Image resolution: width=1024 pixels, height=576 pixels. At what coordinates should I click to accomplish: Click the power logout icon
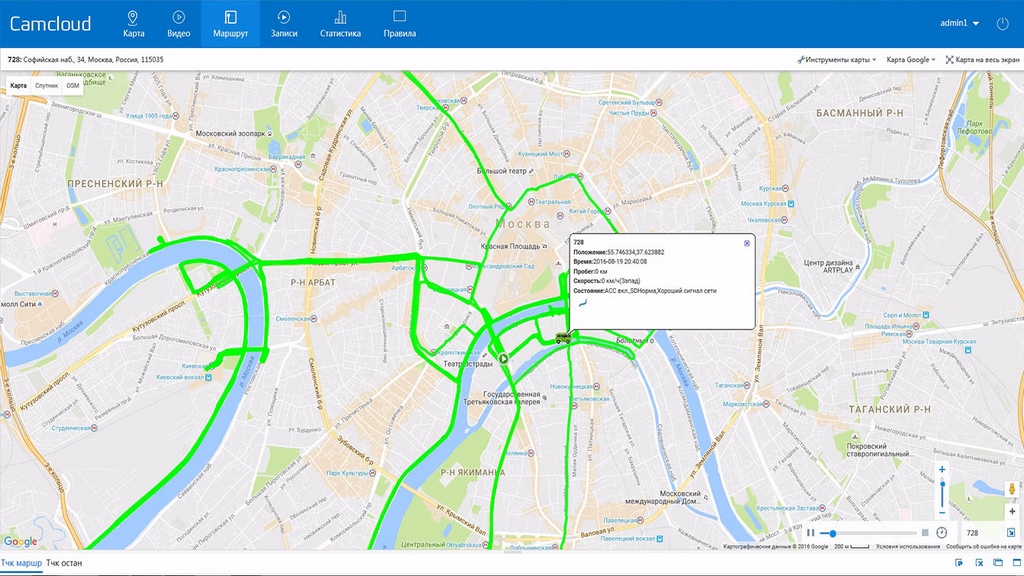1003,23
